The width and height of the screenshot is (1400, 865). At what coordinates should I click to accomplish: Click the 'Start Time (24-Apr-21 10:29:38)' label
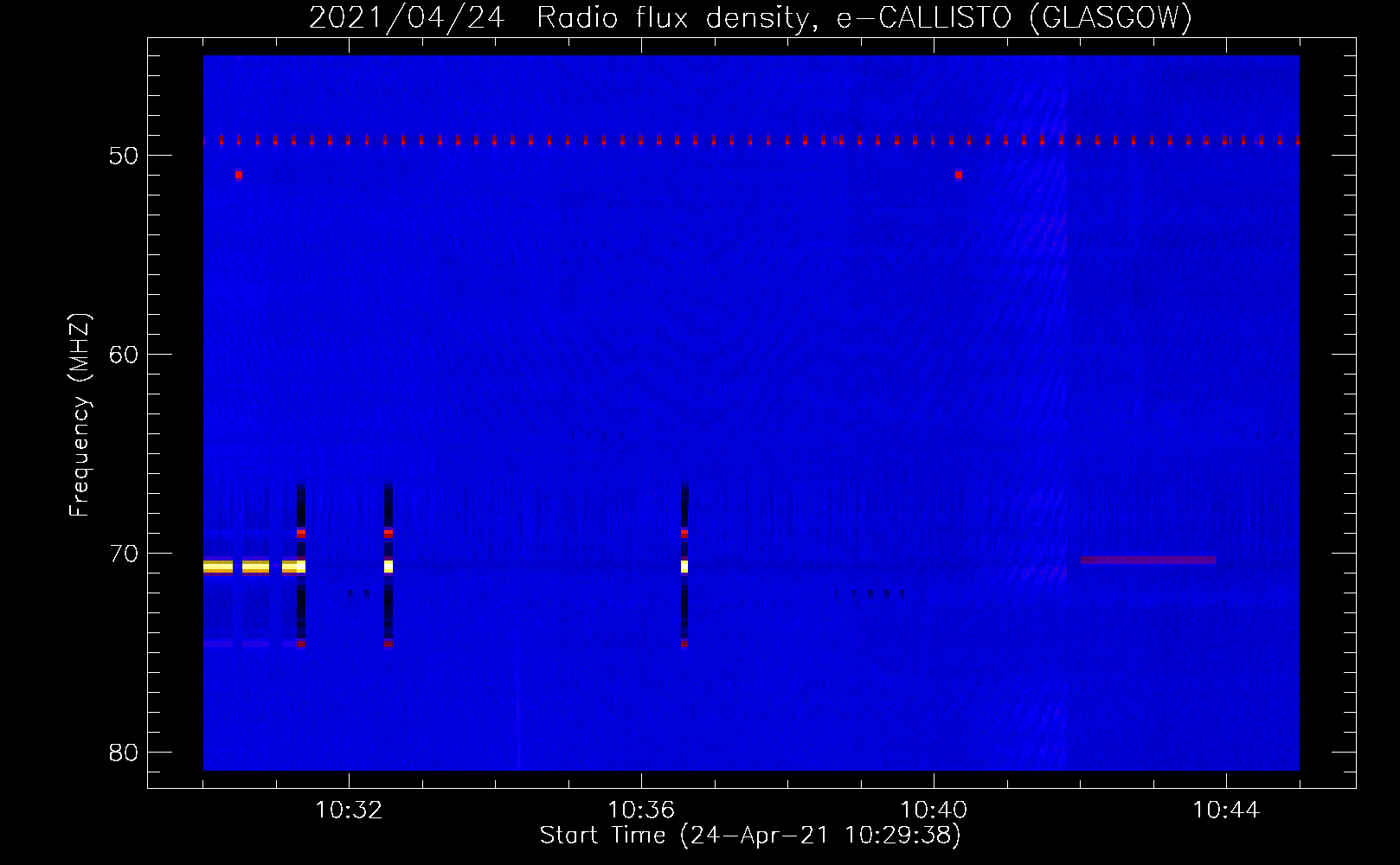[750, 836]
